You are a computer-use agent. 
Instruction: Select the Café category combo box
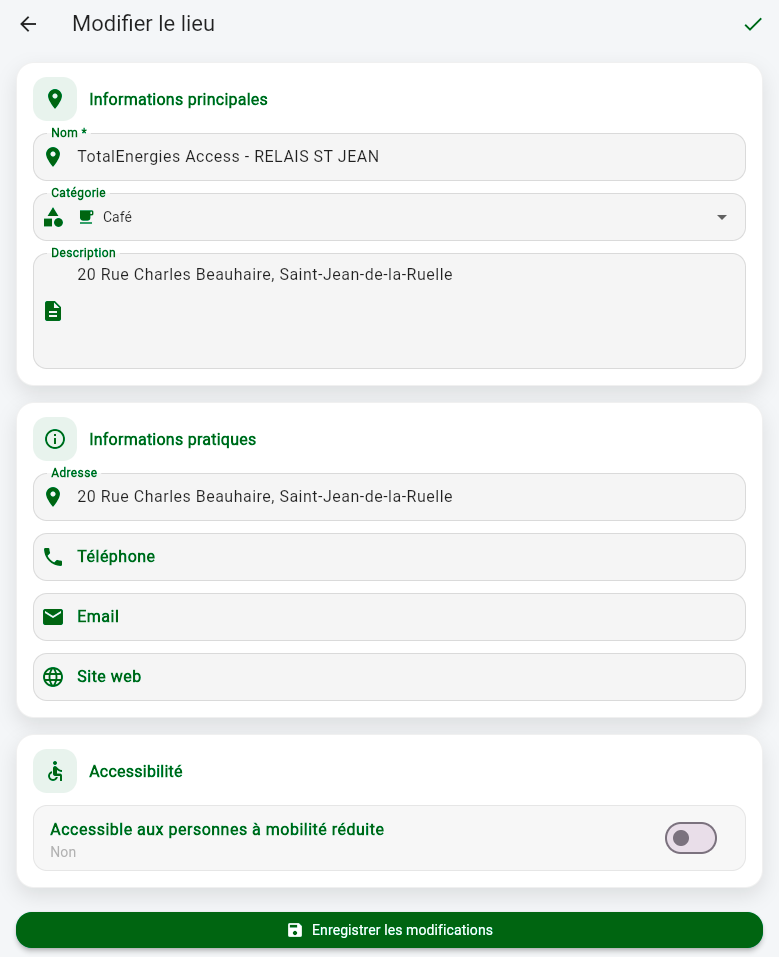pyautogui.click(x=400, y=217)
